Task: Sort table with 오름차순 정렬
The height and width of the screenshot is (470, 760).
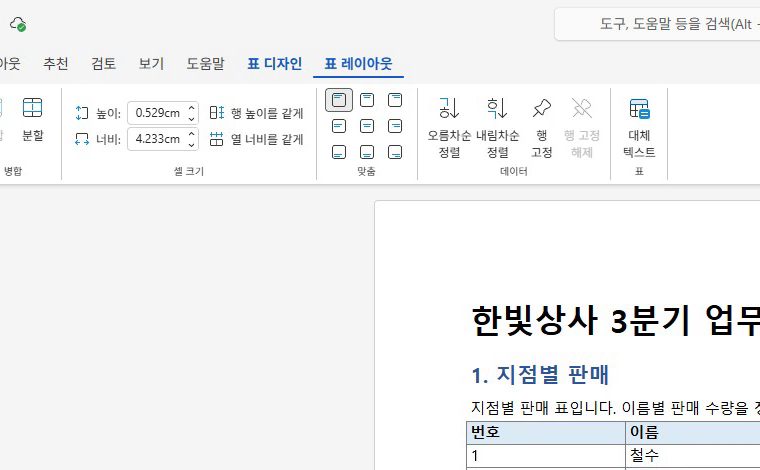Action: pos(449,127)
